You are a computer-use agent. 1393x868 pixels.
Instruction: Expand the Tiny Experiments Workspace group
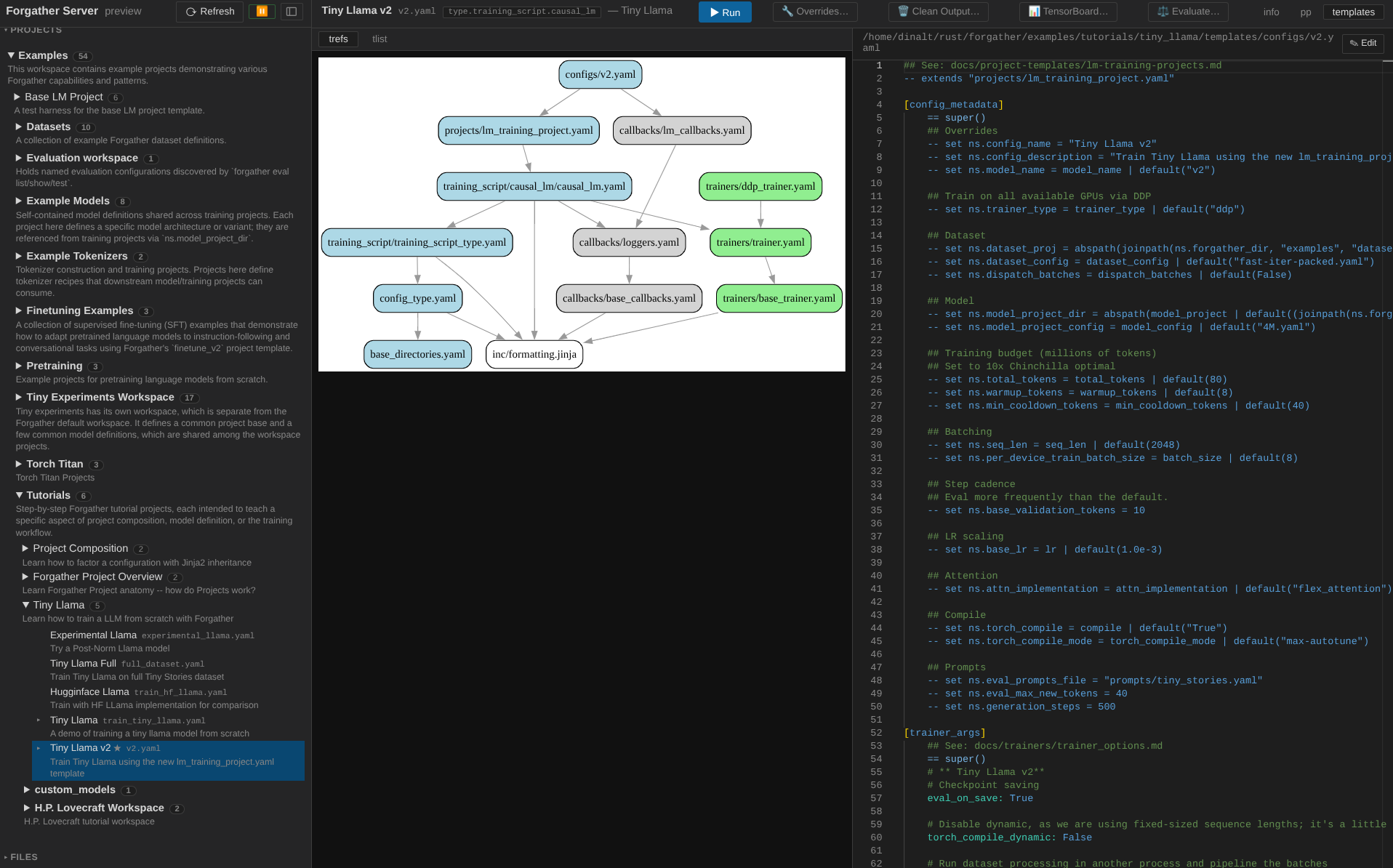point(19,397)
